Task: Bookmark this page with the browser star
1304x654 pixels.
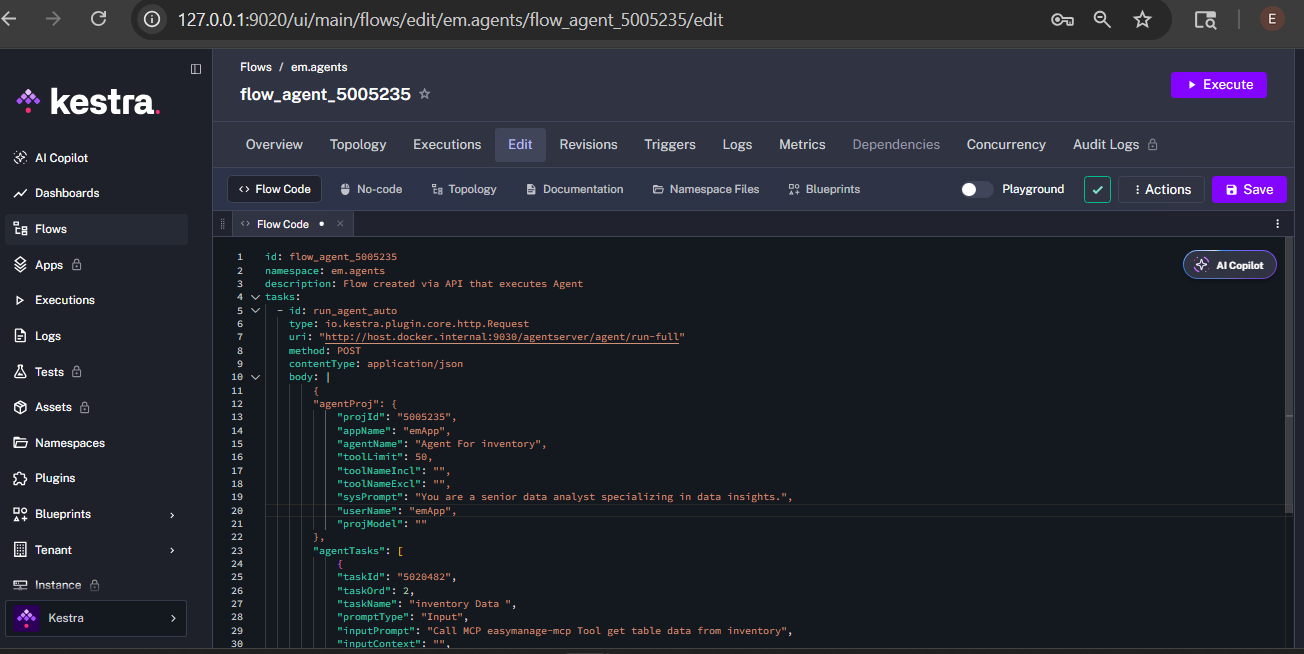Action: [1142, 19]
